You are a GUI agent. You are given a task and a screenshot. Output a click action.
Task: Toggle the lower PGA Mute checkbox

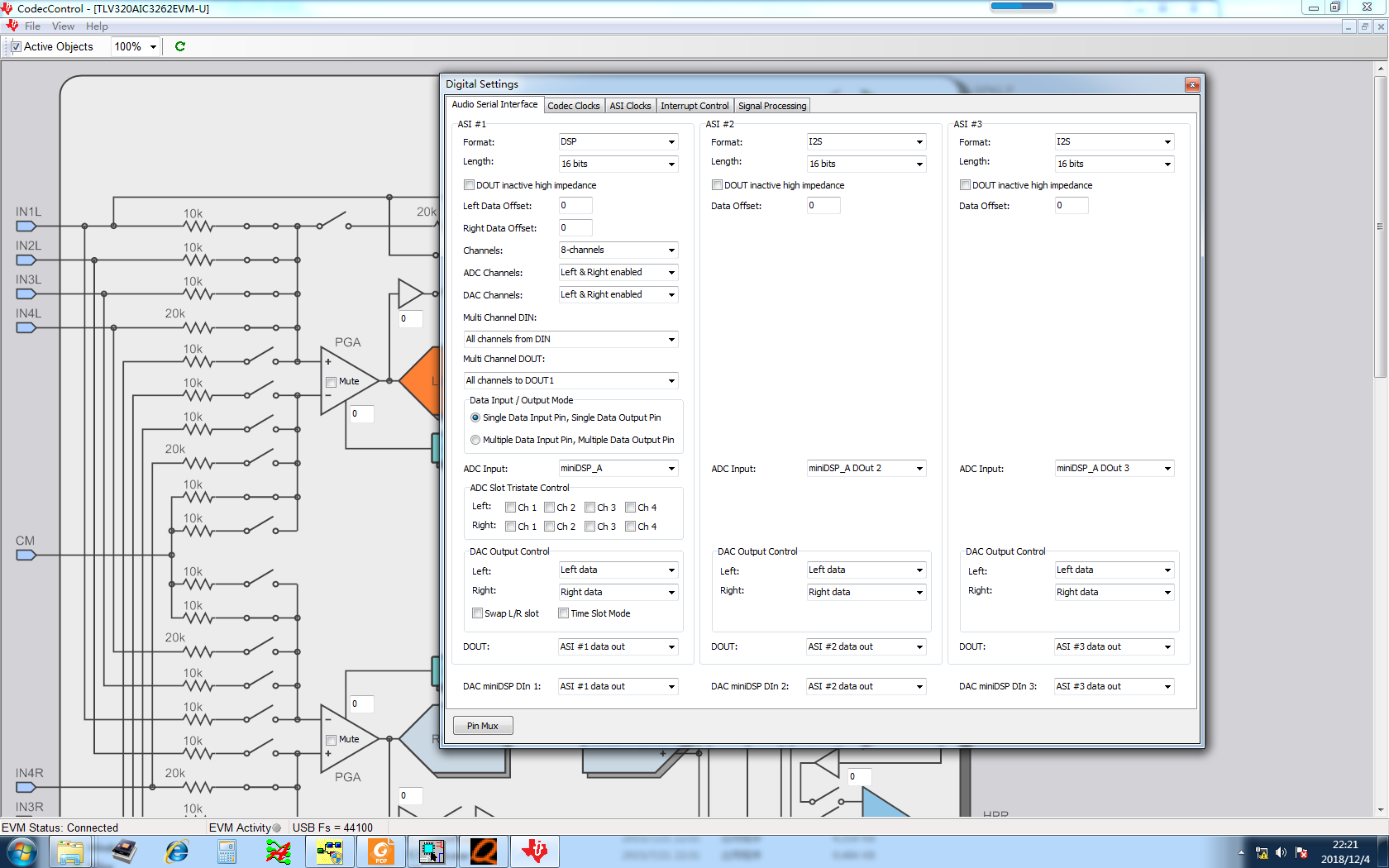(x=332, y=740)
